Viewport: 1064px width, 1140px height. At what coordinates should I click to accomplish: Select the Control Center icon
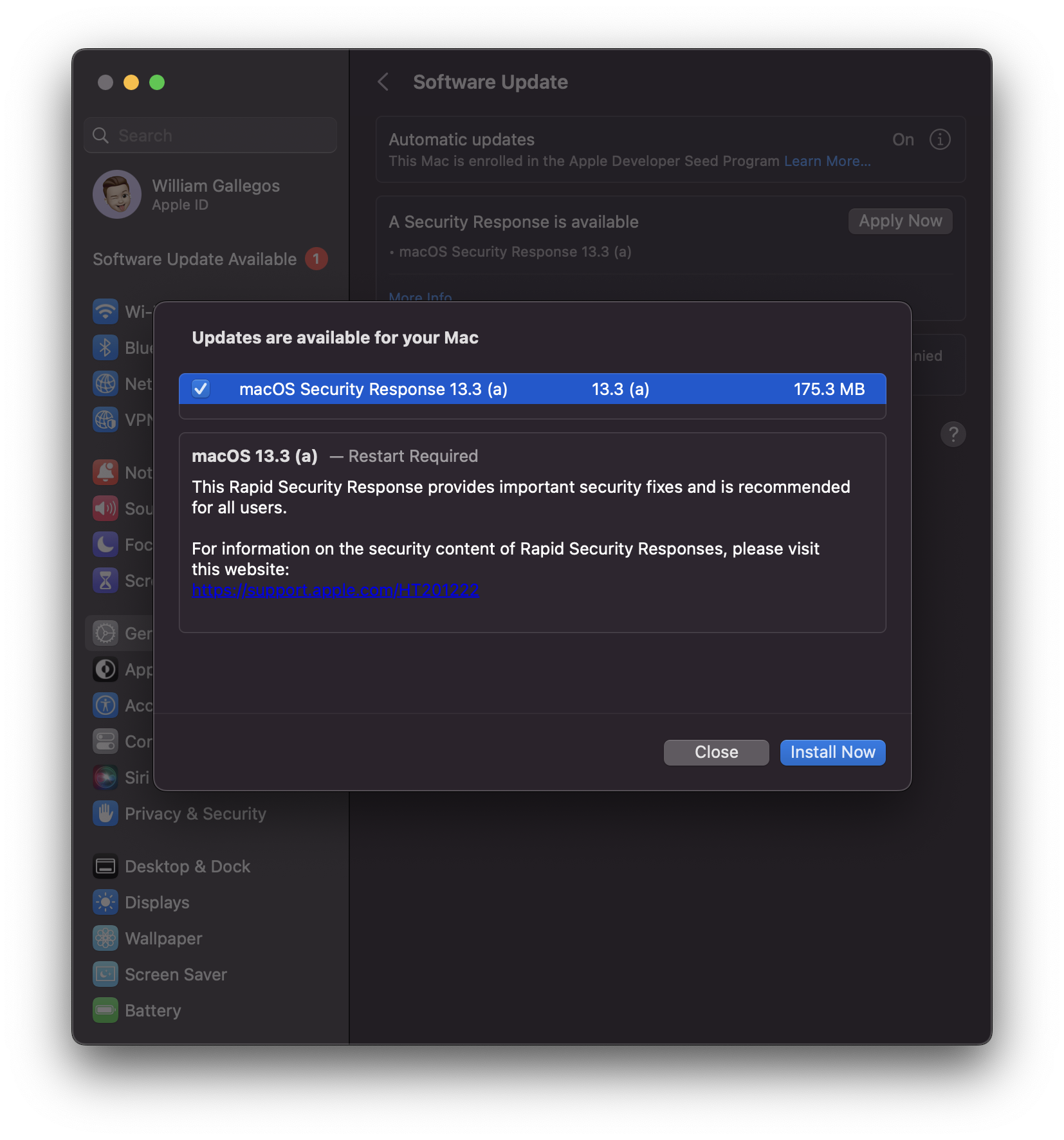(105, 742)
